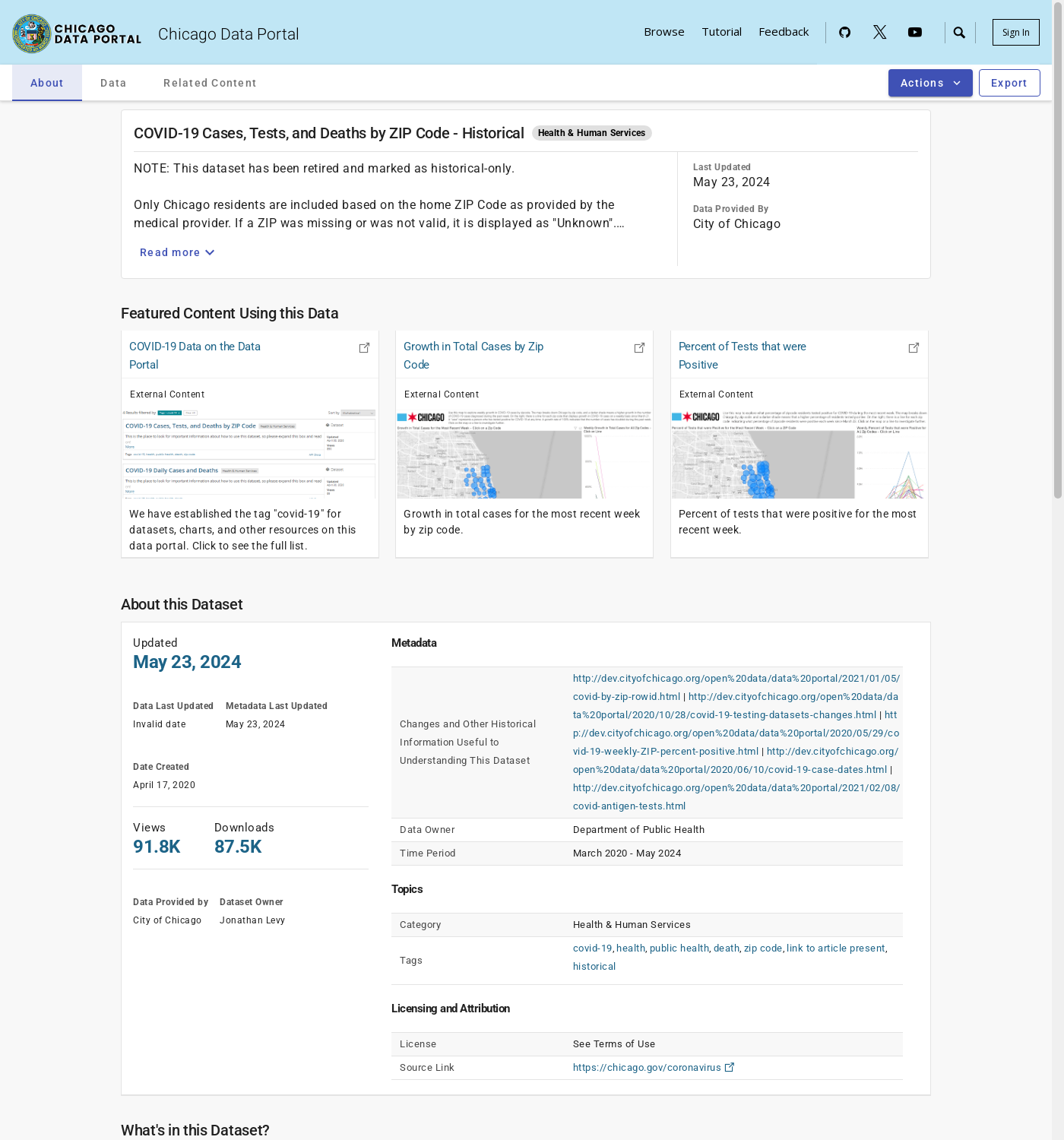The height and width of the screenshot is (1140, 1064).
Task: Click Jonathan Levy dataset owner name
Action: pos(252,920)
